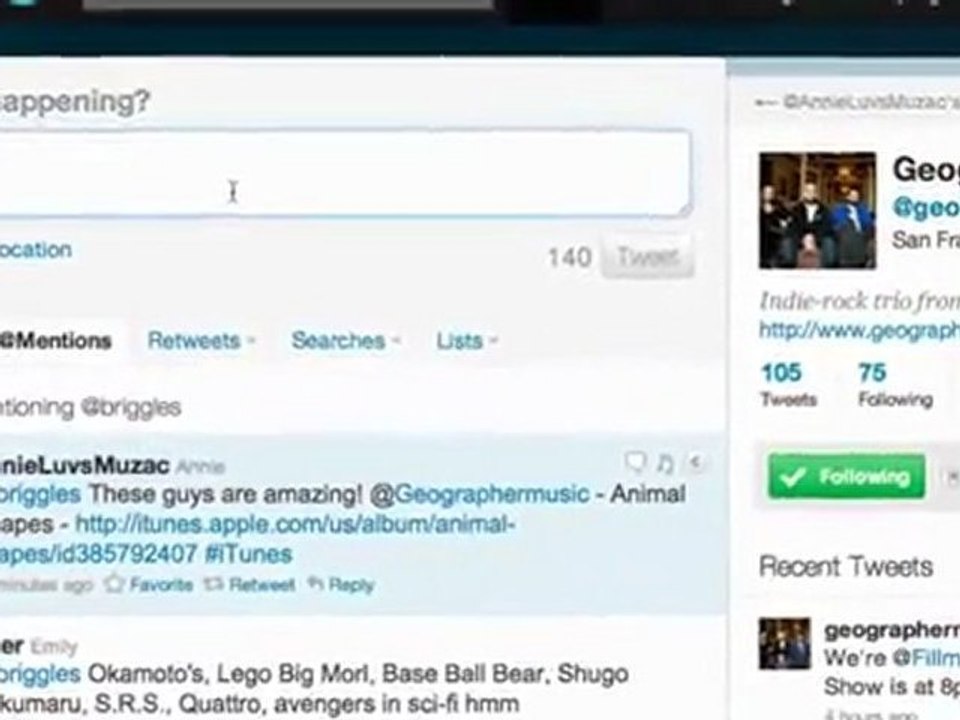Viewport: 960px width, 720px height.
Task: Retweet the AnnieLuvsMuzac tweet
Action: coord(249,584)
